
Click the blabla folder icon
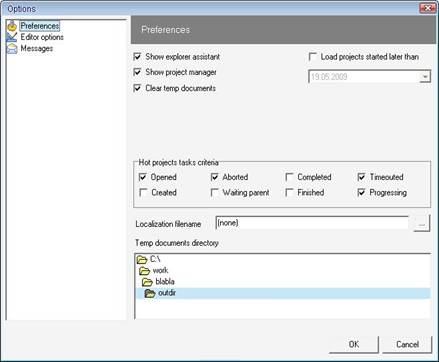pos(147,282)
